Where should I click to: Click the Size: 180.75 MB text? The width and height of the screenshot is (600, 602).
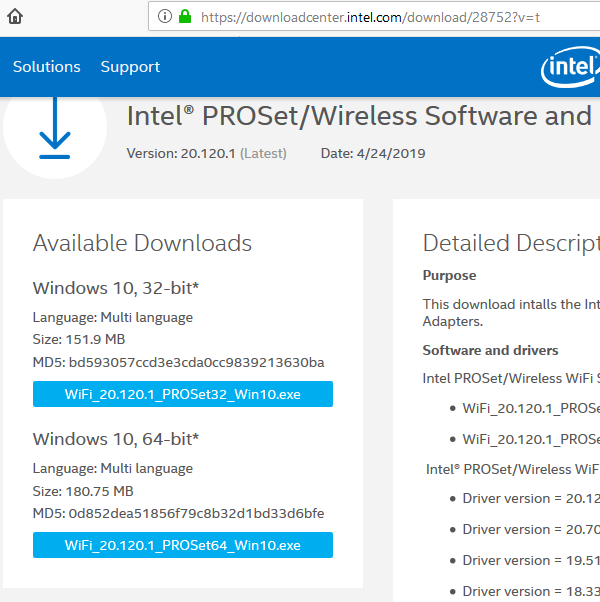(x=83, y=491)
